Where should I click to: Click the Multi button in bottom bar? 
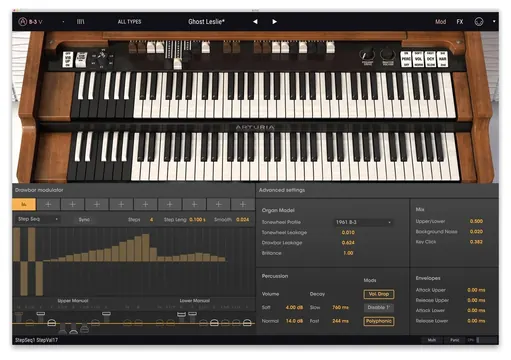tap(432, 340)
